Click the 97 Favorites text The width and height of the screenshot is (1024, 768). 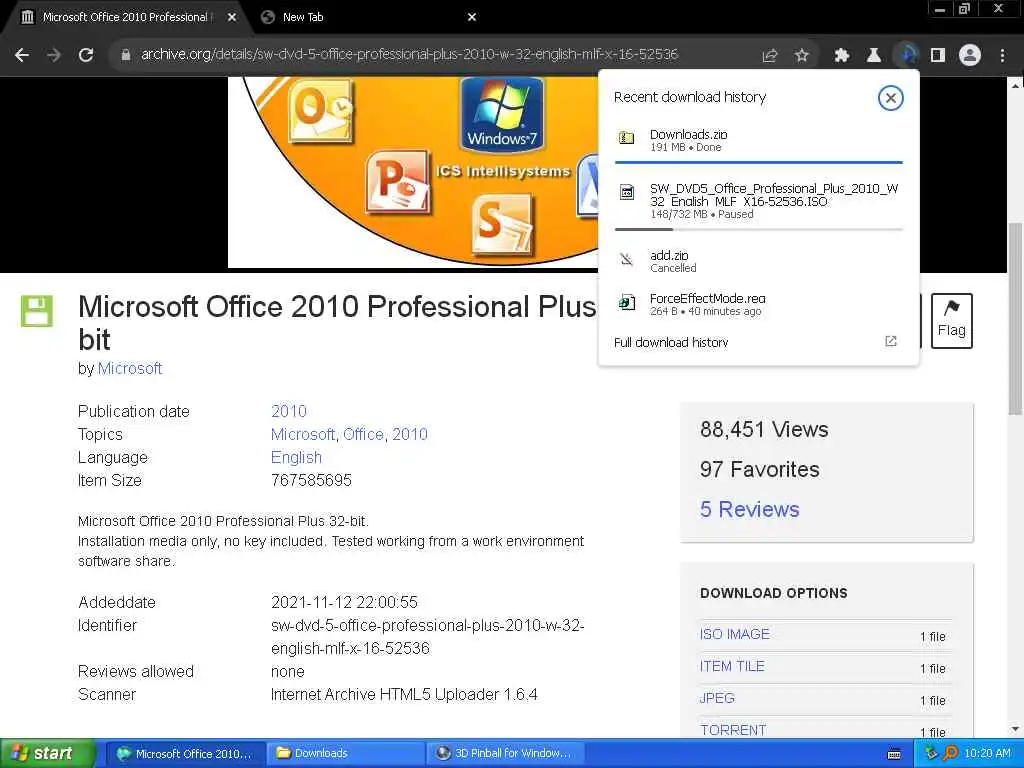pos(760,470)
